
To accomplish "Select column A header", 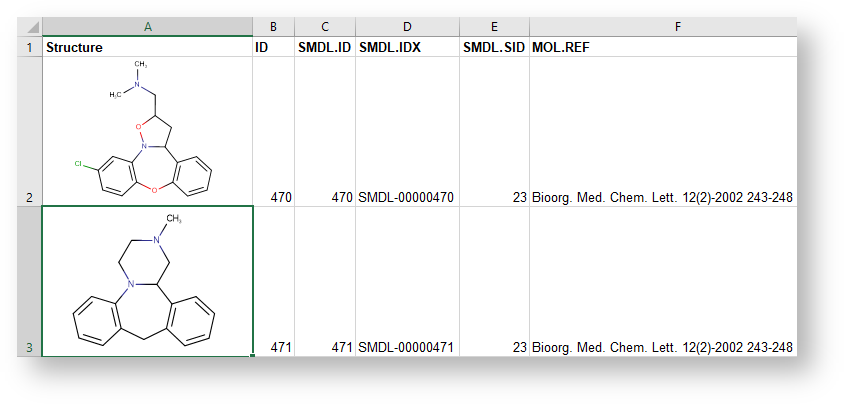I will point(147,28).
